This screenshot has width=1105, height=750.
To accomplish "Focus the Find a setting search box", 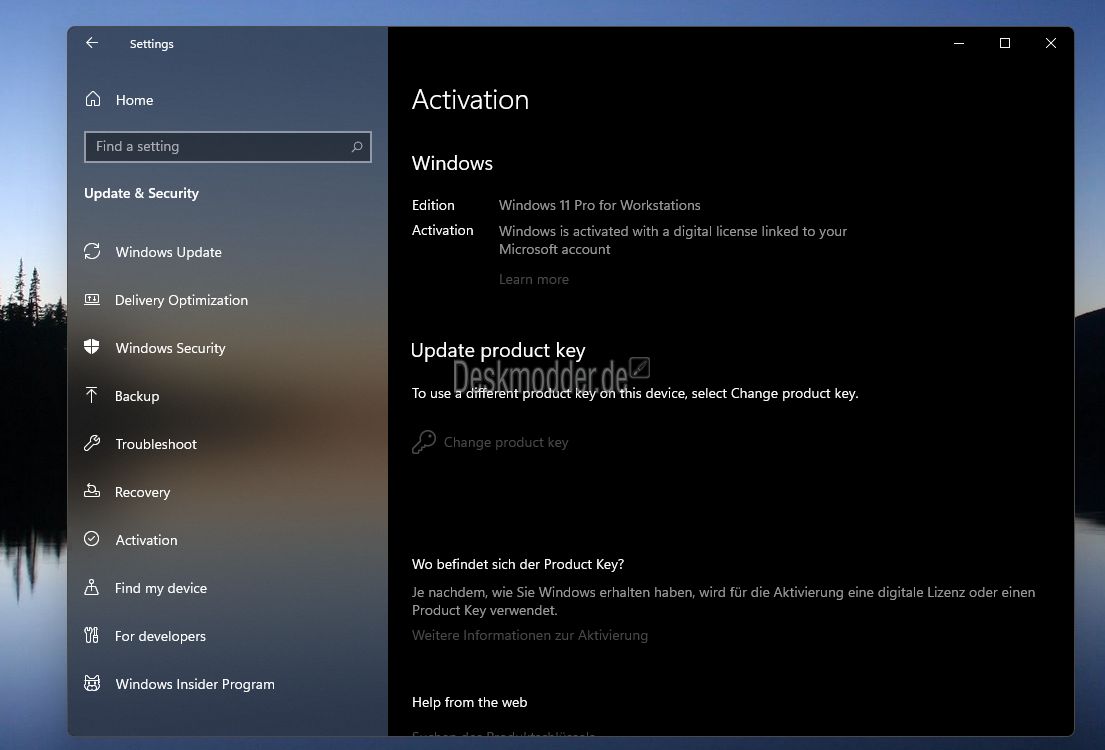I will pos(228,147).
